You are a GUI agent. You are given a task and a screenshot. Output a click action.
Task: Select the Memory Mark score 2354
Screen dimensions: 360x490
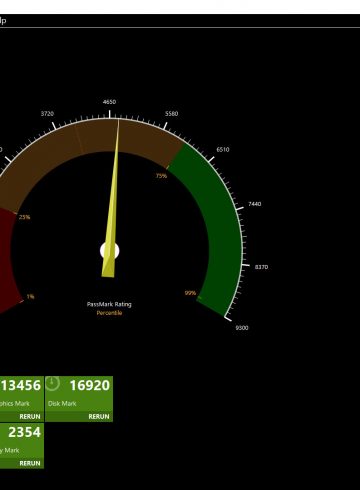tap(24, 432)
